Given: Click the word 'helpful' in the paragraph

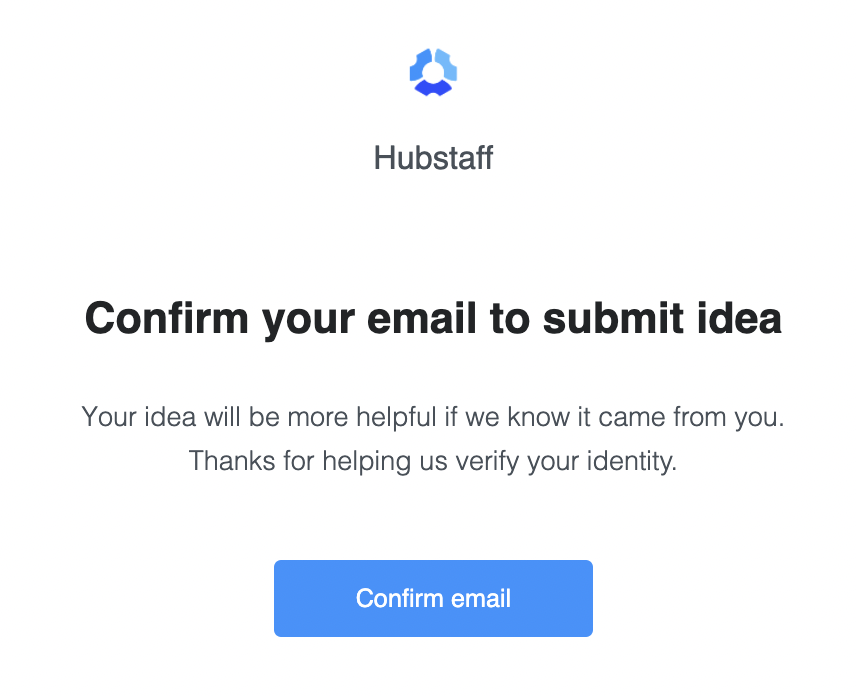Looking at the screenshot, I should click(x=396, y=418).
